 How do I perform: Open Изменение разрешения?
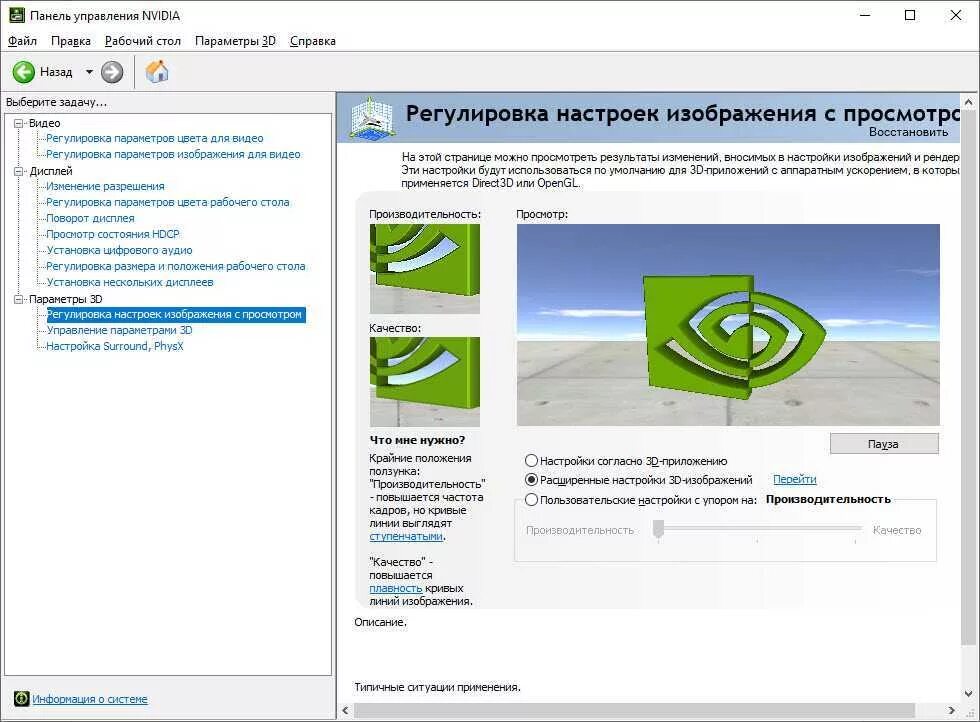click(x=105, y=186)
